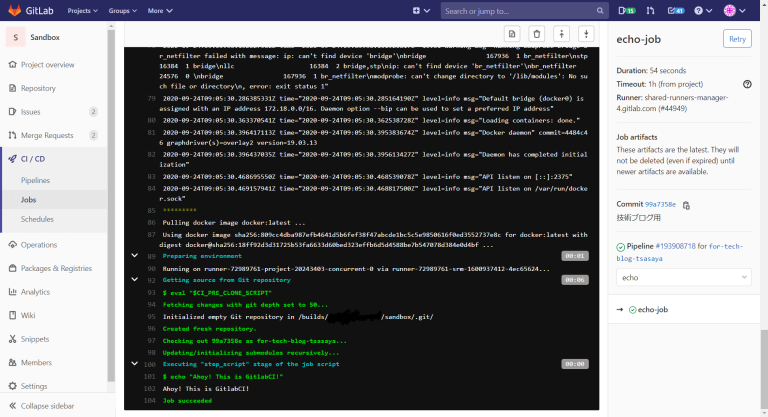Open the Projects menu
This screenshot has width=768, height=417.
[x=82, y=10]
